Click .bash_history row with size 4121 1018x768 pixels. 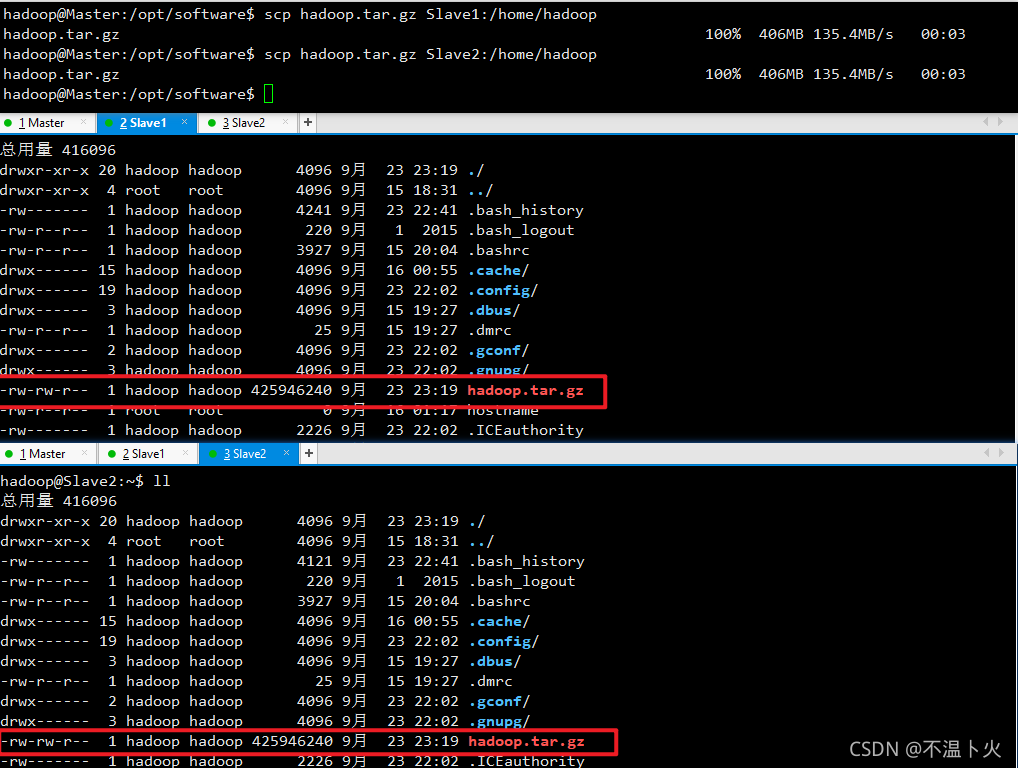click(x=293, y=562)
